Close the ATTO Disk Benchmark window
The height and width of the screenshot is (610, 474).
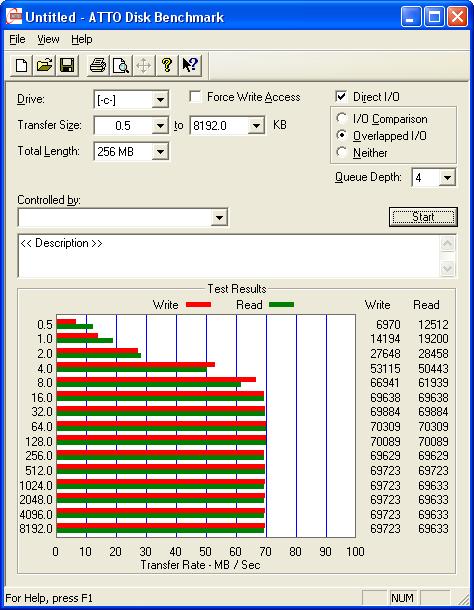[x=457, y=17]
